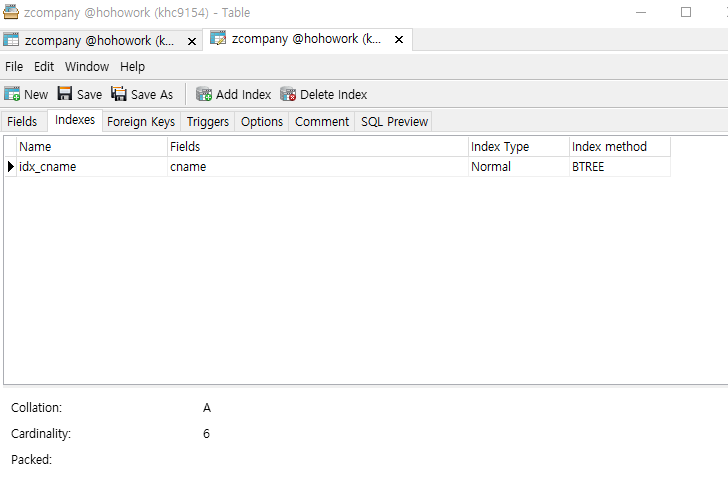Viewport: 728px width, 495px height.
Task: Click the application icon in the title bar
Action: click(11, 12)
